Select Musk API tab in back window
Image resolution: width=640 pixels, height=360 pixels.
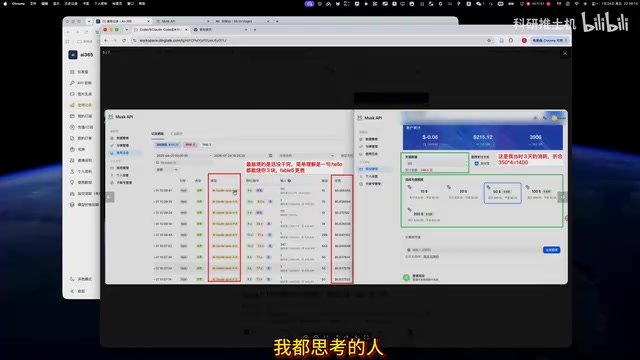pyautogui.click(x=182, y=21)
